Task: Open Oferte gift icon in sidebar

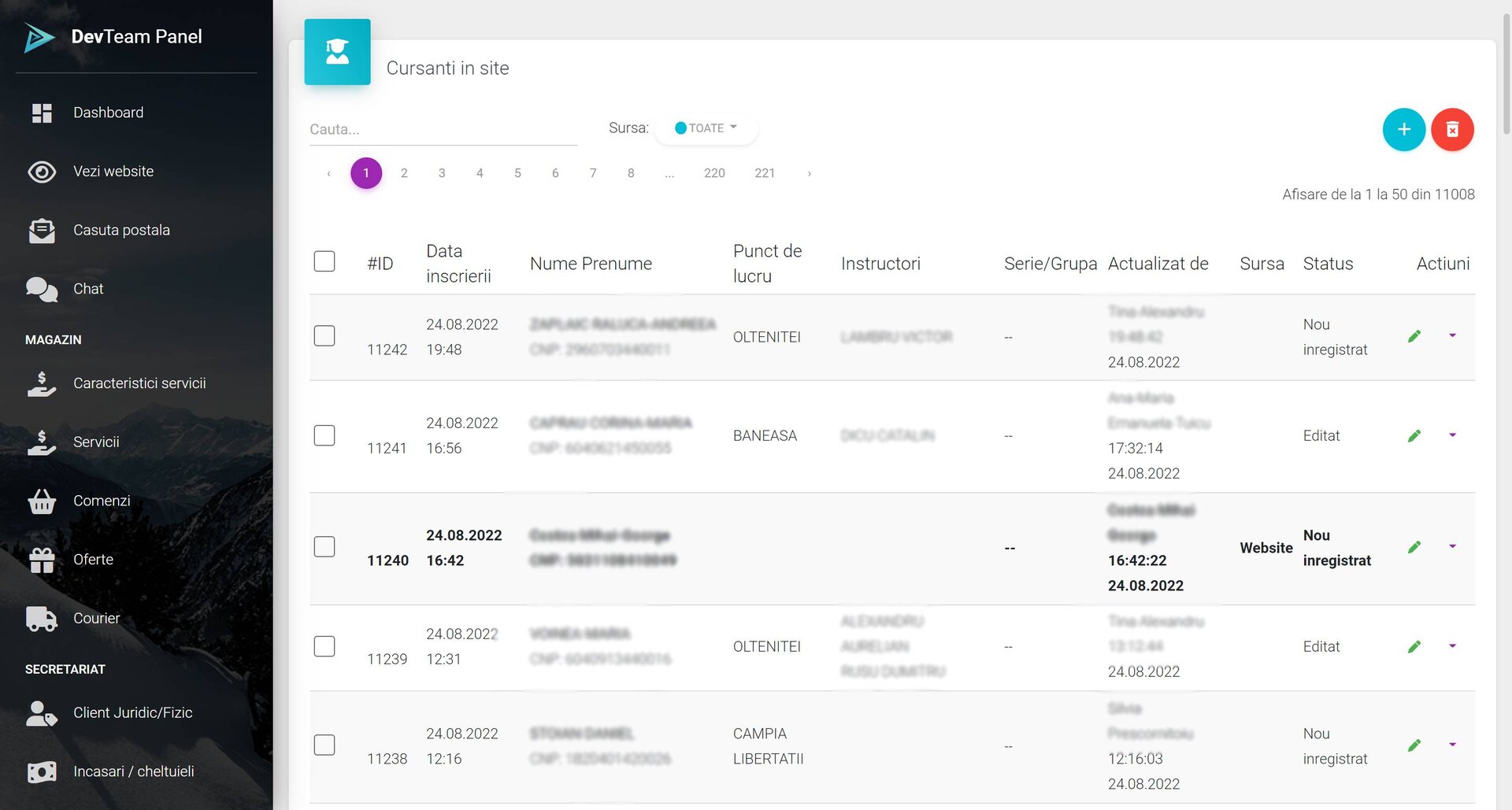Action: (92, 560)
